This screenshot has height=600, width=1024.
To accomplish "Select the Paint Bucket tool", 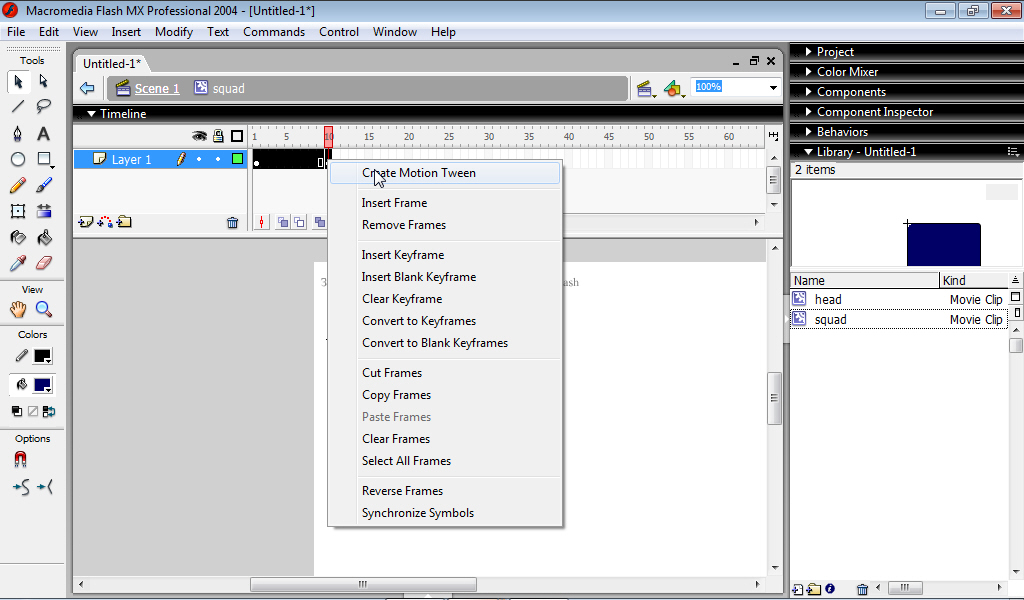I will [x=44, y=237].
